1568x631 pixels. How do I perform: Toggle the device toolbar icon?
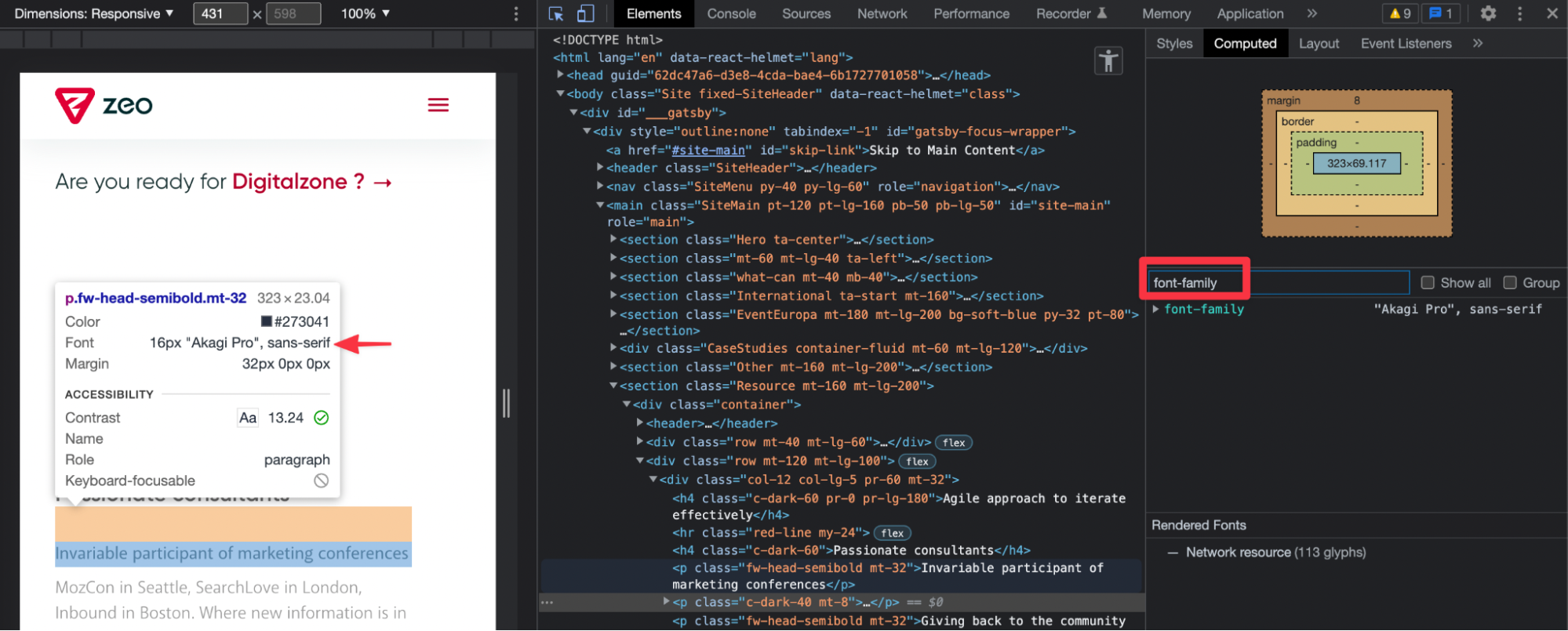585,13
